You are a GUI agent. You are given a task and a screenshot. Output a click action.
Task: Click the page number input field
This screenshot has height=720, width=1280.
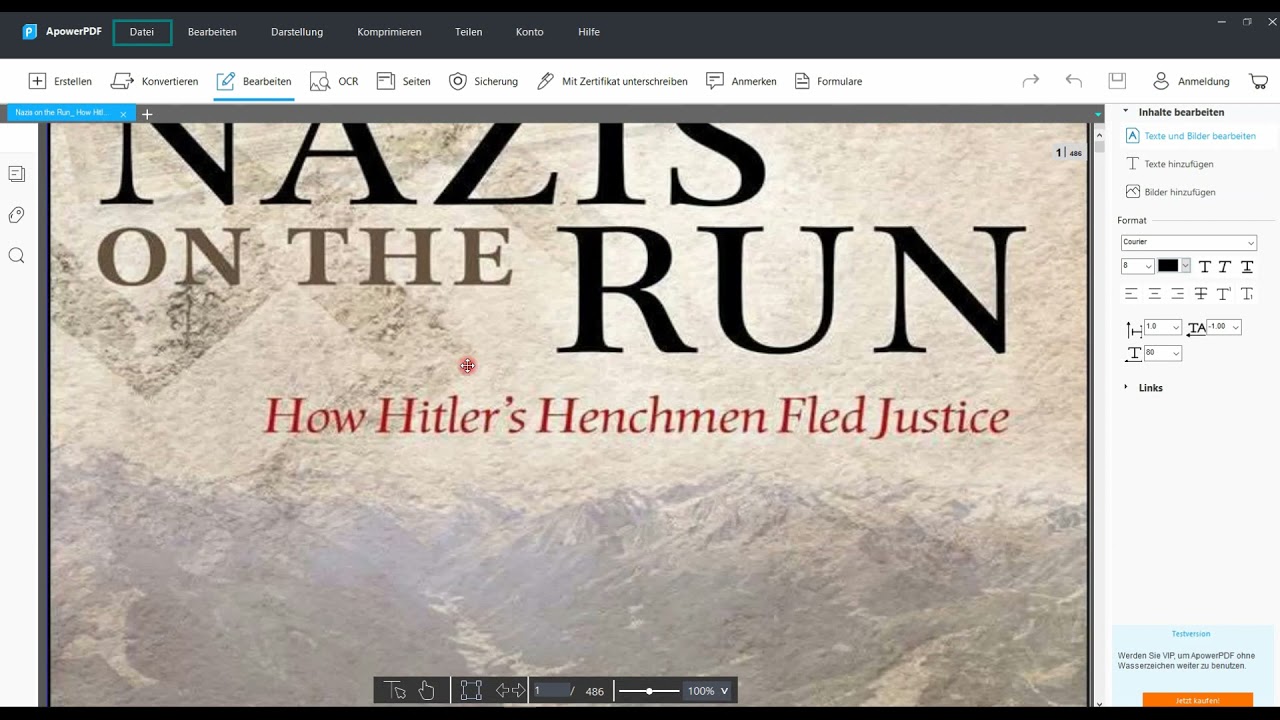[x=550, y=690]
